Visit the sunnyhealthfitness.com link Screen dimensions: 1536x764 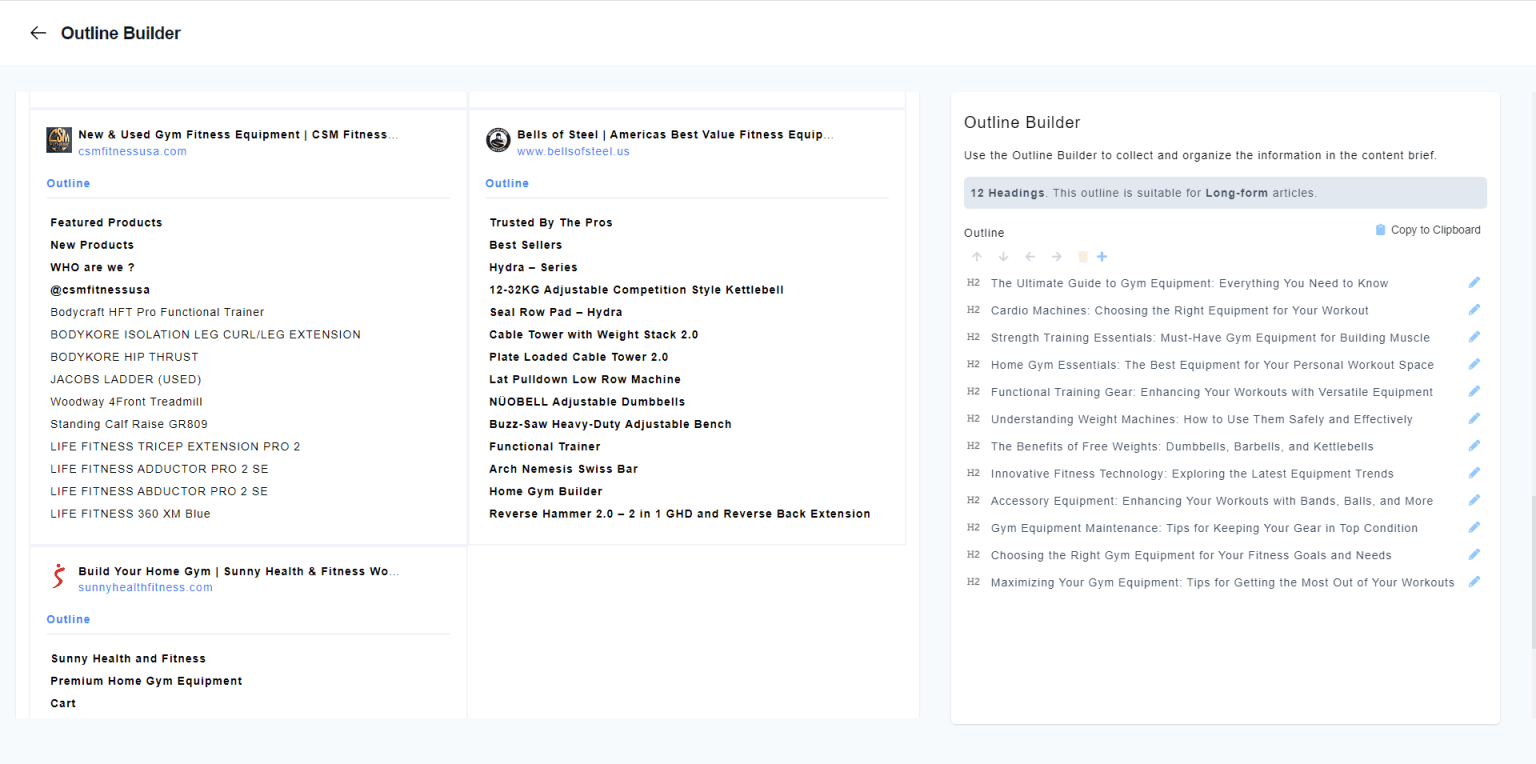point(145,588)
